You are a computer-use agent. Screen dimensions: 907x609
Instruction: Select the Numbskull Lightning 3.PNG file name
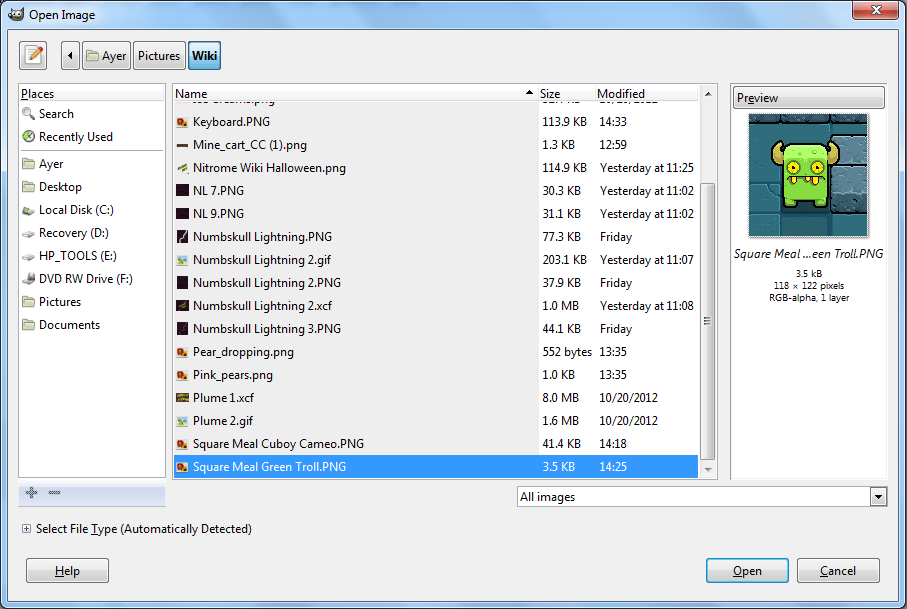(267, 329)
